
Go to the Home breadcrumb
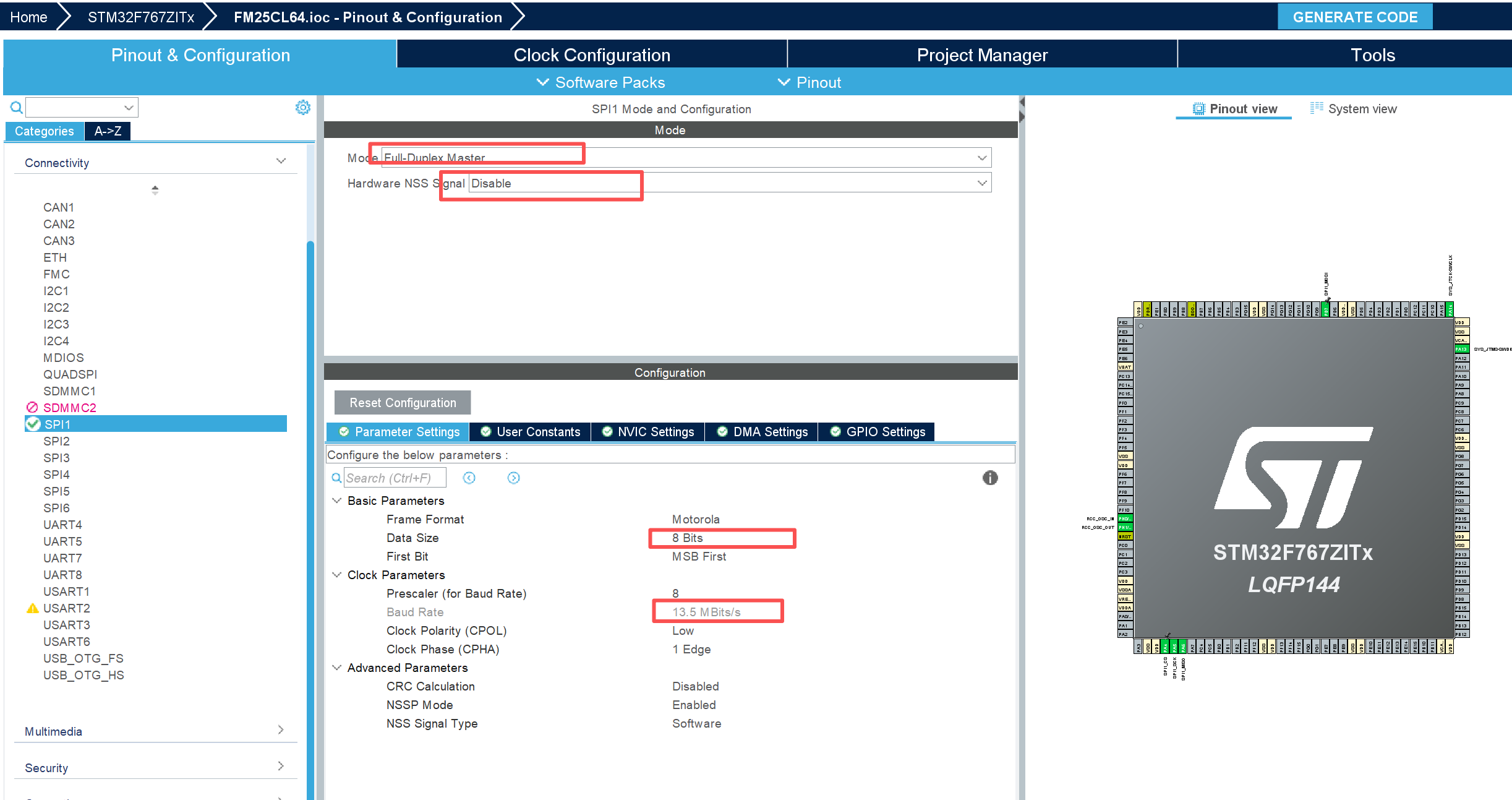(x=28, y=17)
